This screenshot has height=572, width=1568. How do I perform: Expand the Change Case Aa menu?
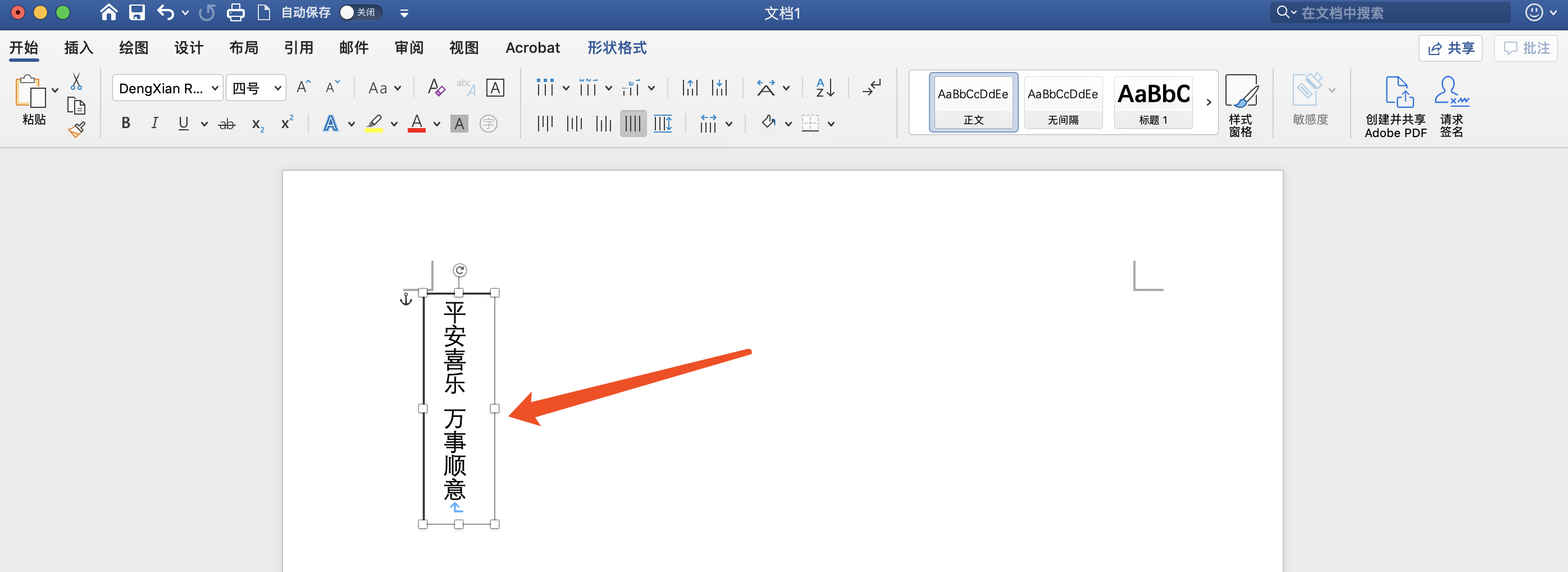(x=384, y=88)
